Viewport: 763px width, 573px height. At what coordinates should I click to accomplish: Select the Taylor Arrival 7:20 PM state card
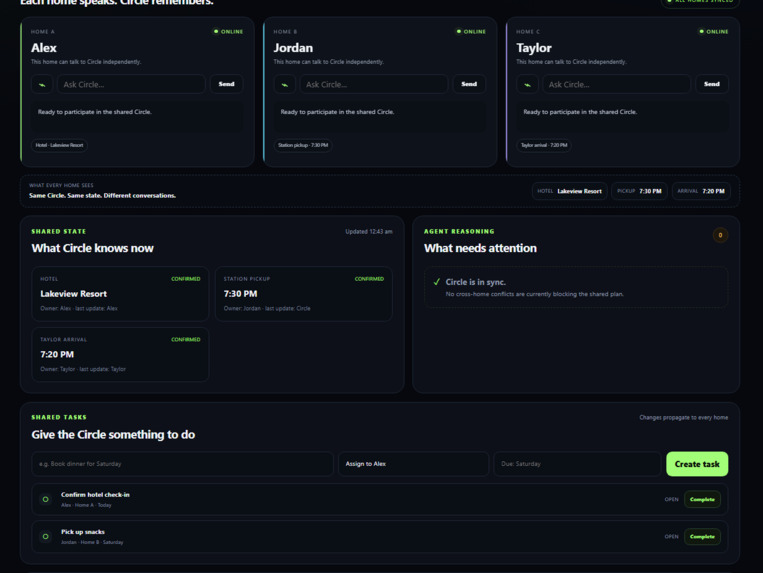tap(120, 355)
